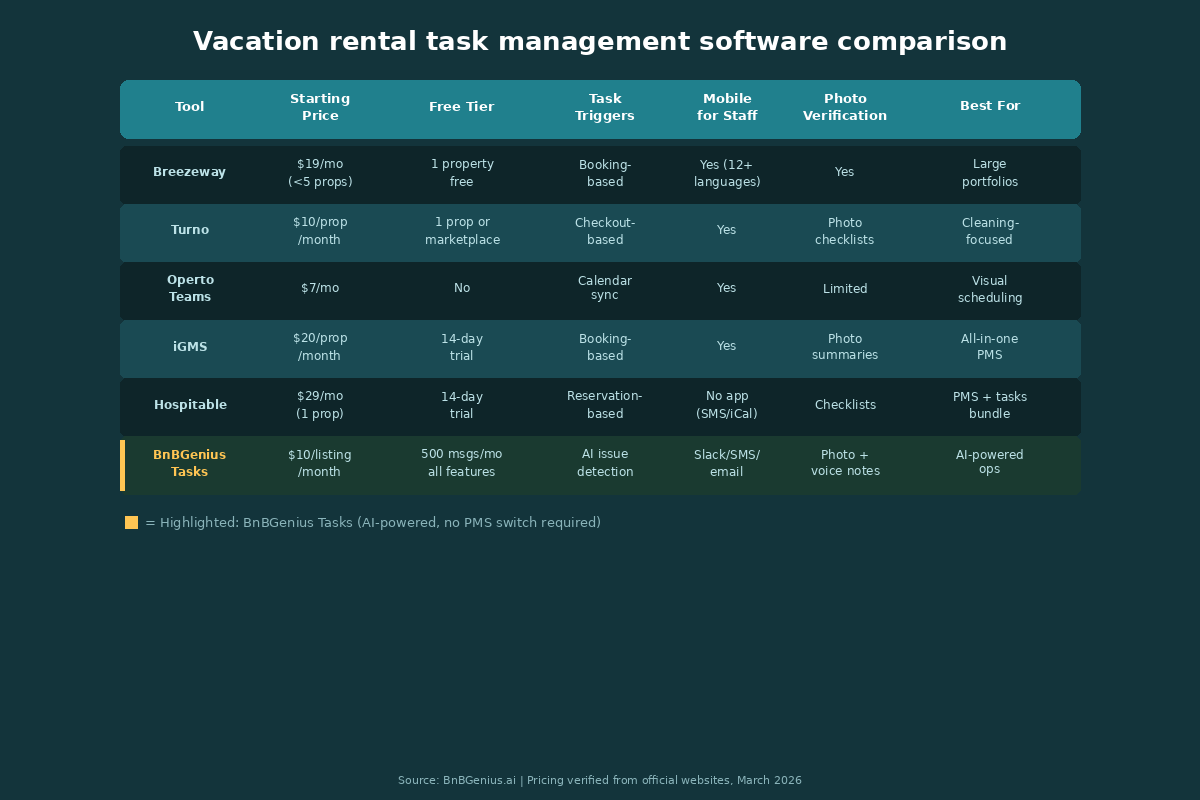1200x800 pixels.
Task: Click the '500 msgs/mo all features' cell
Action: 461,463
